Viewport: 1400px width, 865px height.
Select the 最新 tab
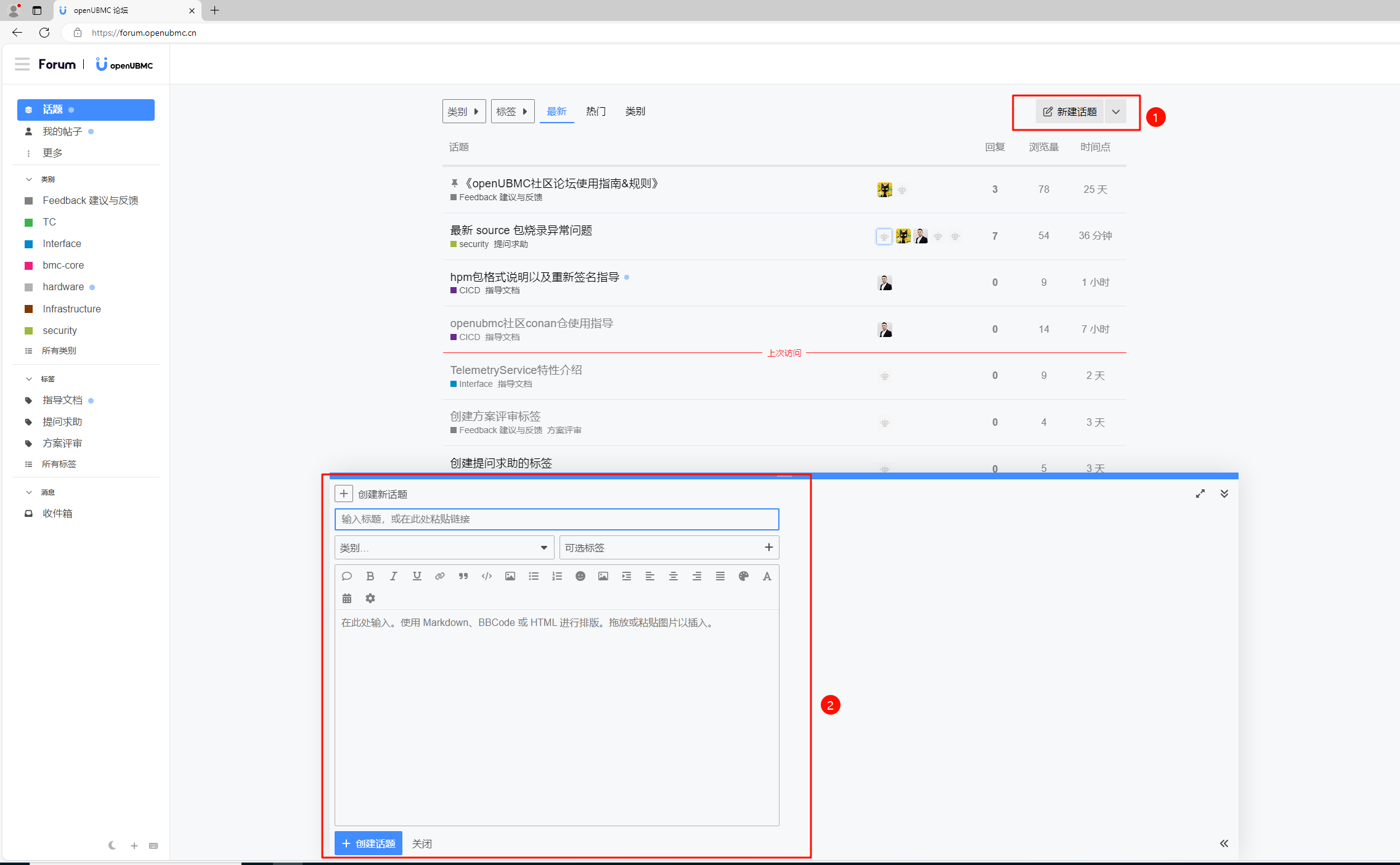pyautogui.click(x=556, y=112)
